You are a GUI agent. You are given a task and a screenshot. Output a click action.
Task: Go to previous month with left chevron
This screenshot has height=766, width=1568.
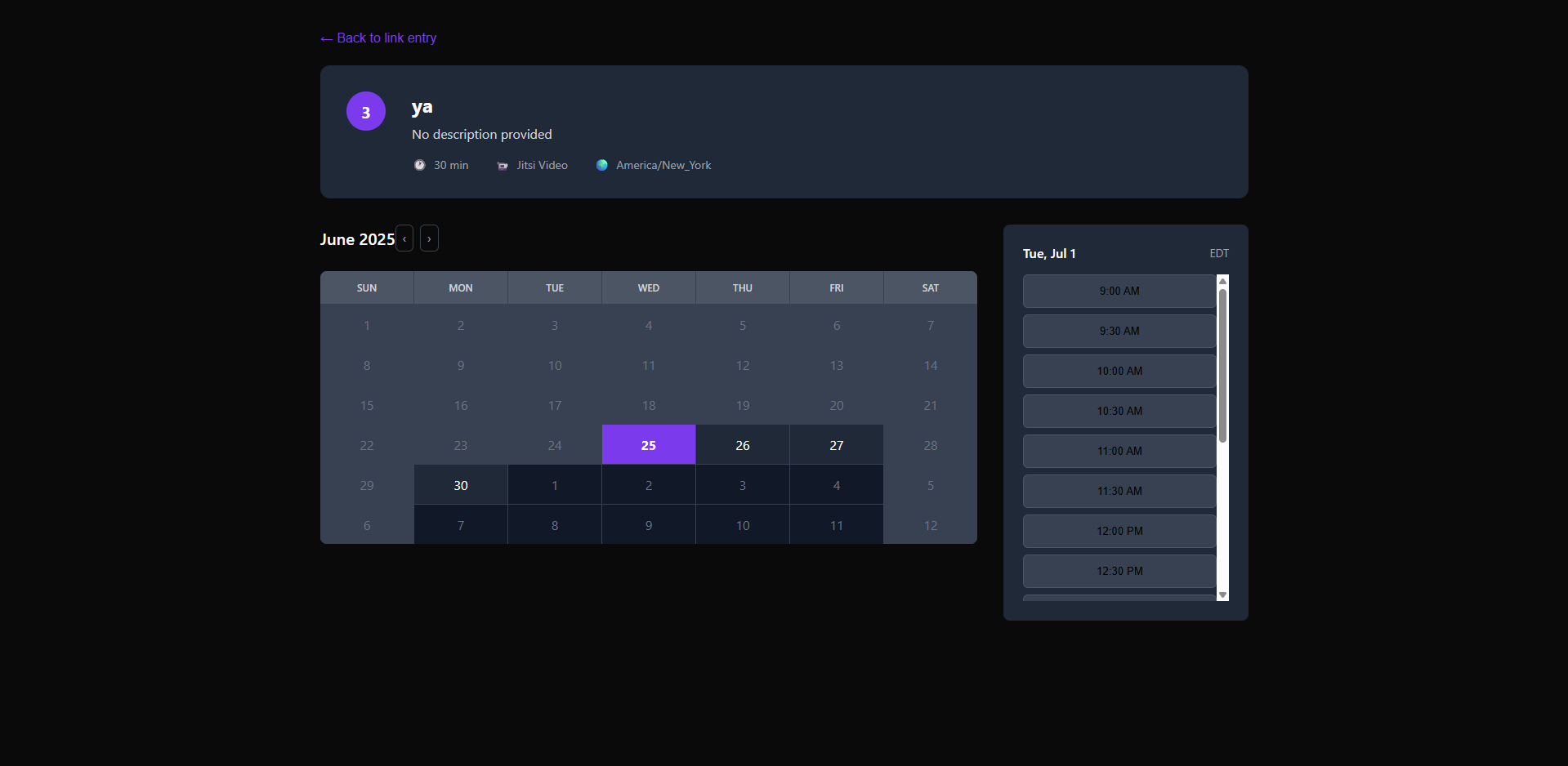404,238
